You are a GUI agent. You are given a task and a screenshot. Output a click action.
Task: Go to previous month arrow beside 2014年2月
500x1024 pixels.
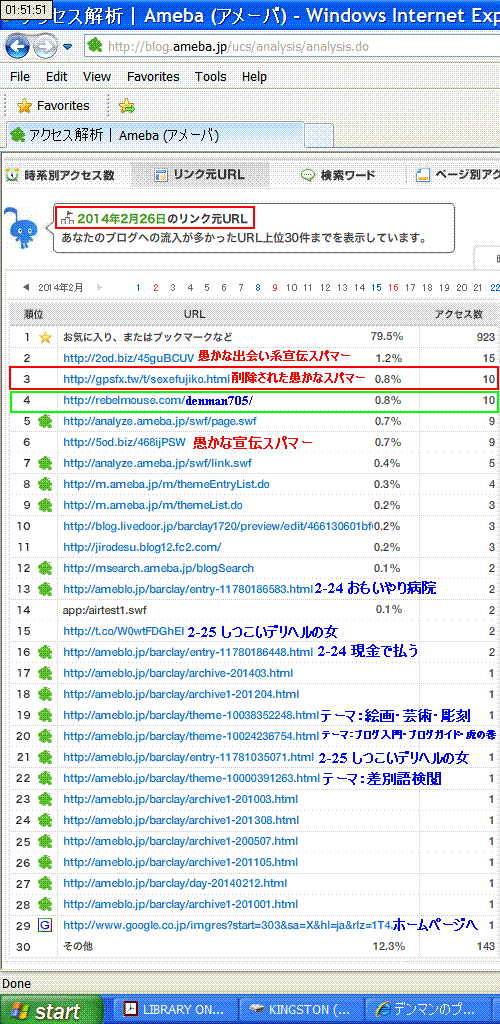(x=25, y=287)
